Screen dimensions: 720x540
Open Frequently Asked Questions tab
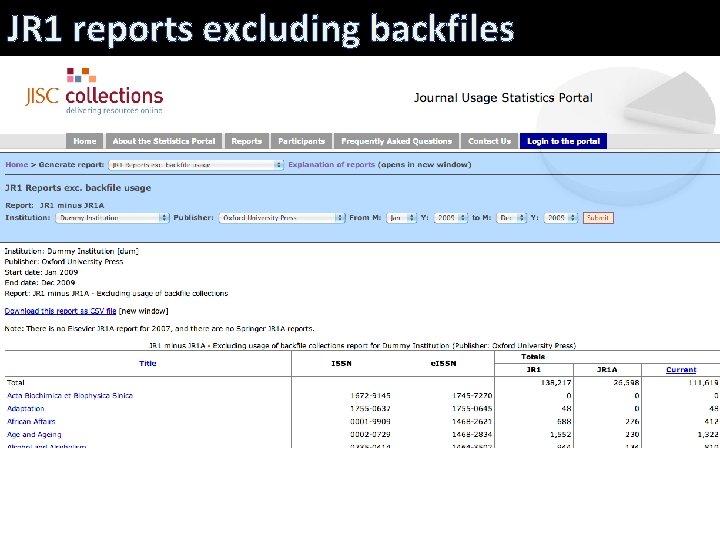[x=396, y=141]
